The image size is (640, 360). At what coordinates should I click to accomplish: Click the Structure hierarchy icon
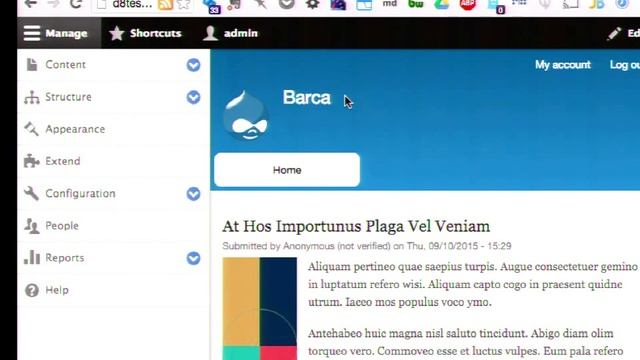(31, 97)
